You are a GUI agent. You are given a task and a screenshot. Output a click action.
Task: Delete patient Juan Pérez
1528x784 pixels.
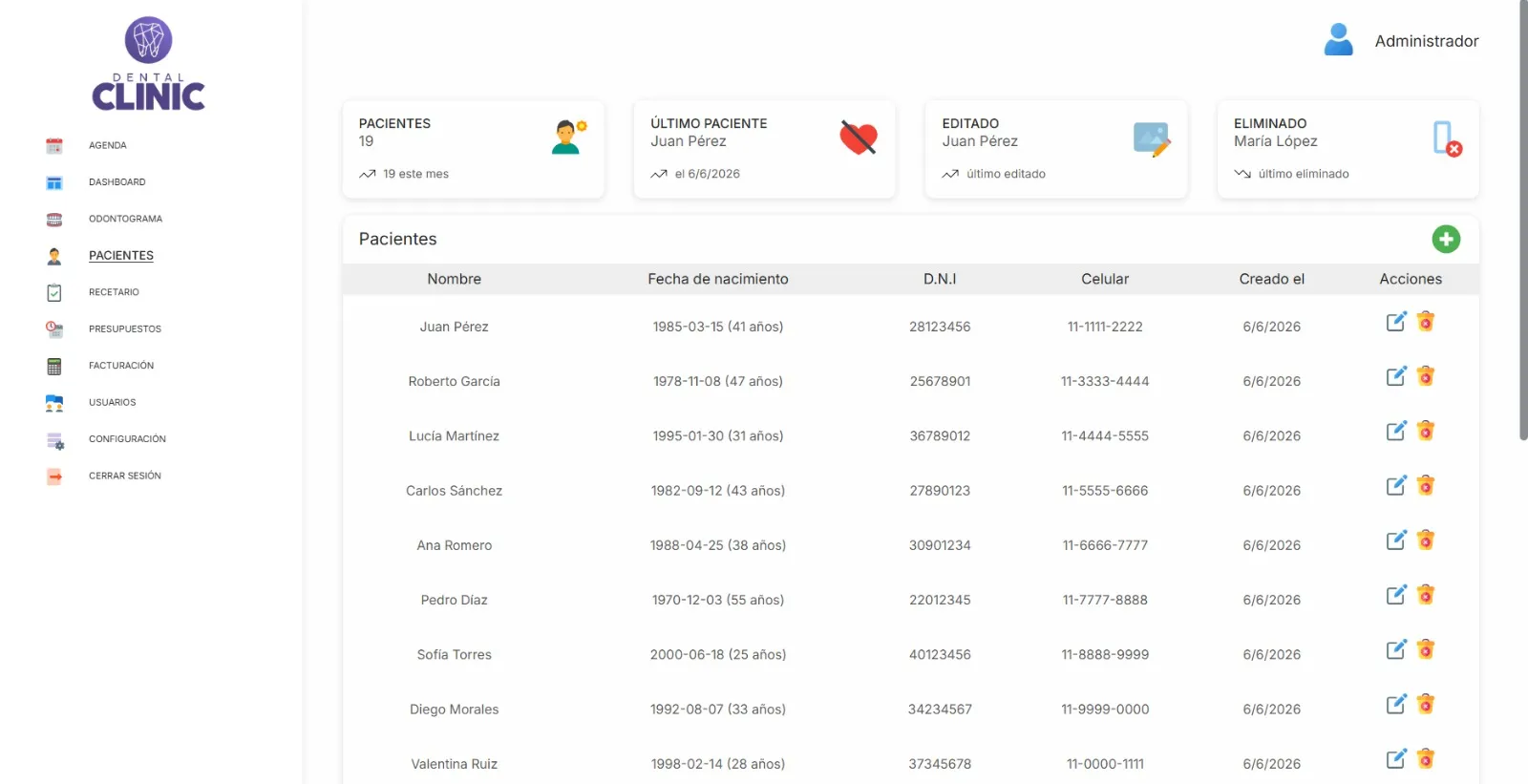click(1426, 322)
